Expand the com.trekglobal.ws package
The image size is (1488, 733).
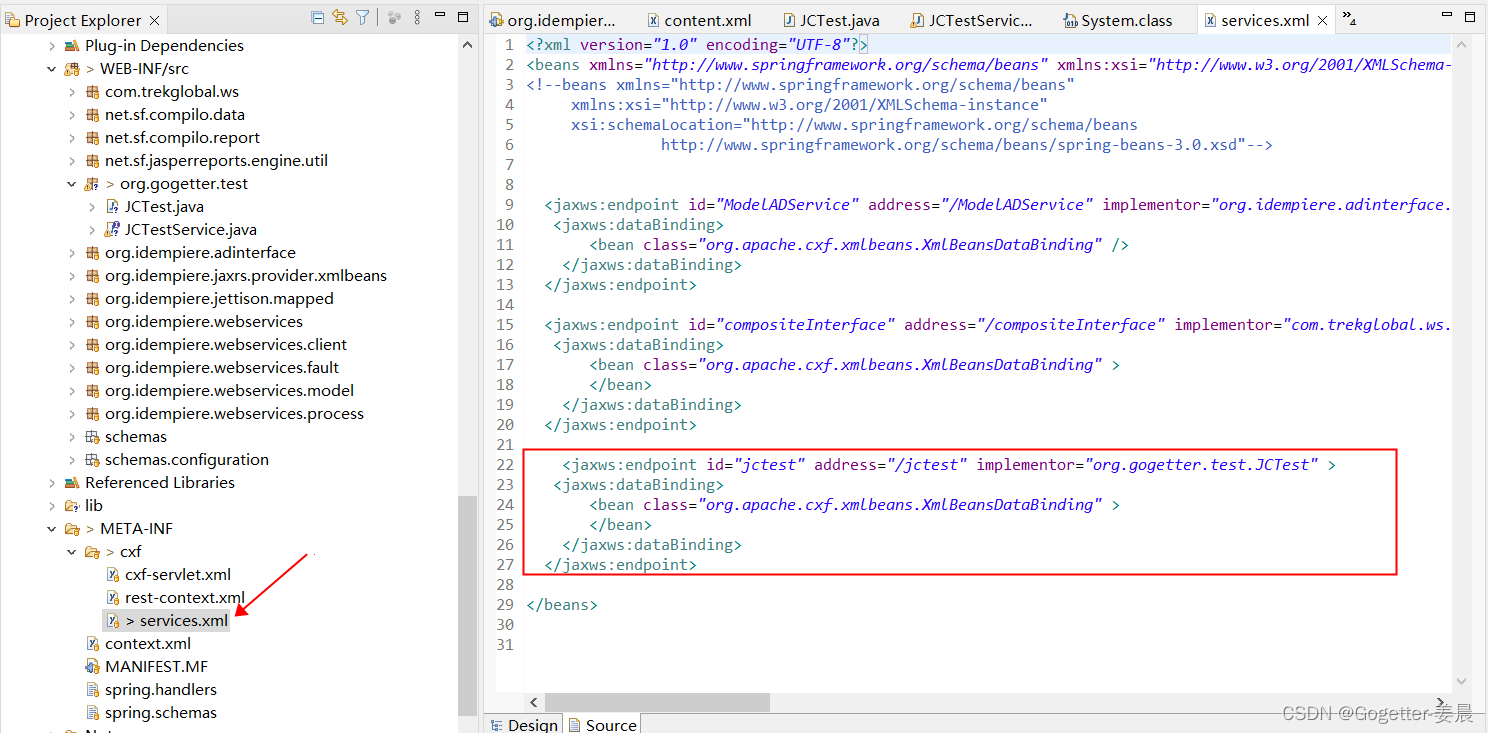tap(70, 91)
